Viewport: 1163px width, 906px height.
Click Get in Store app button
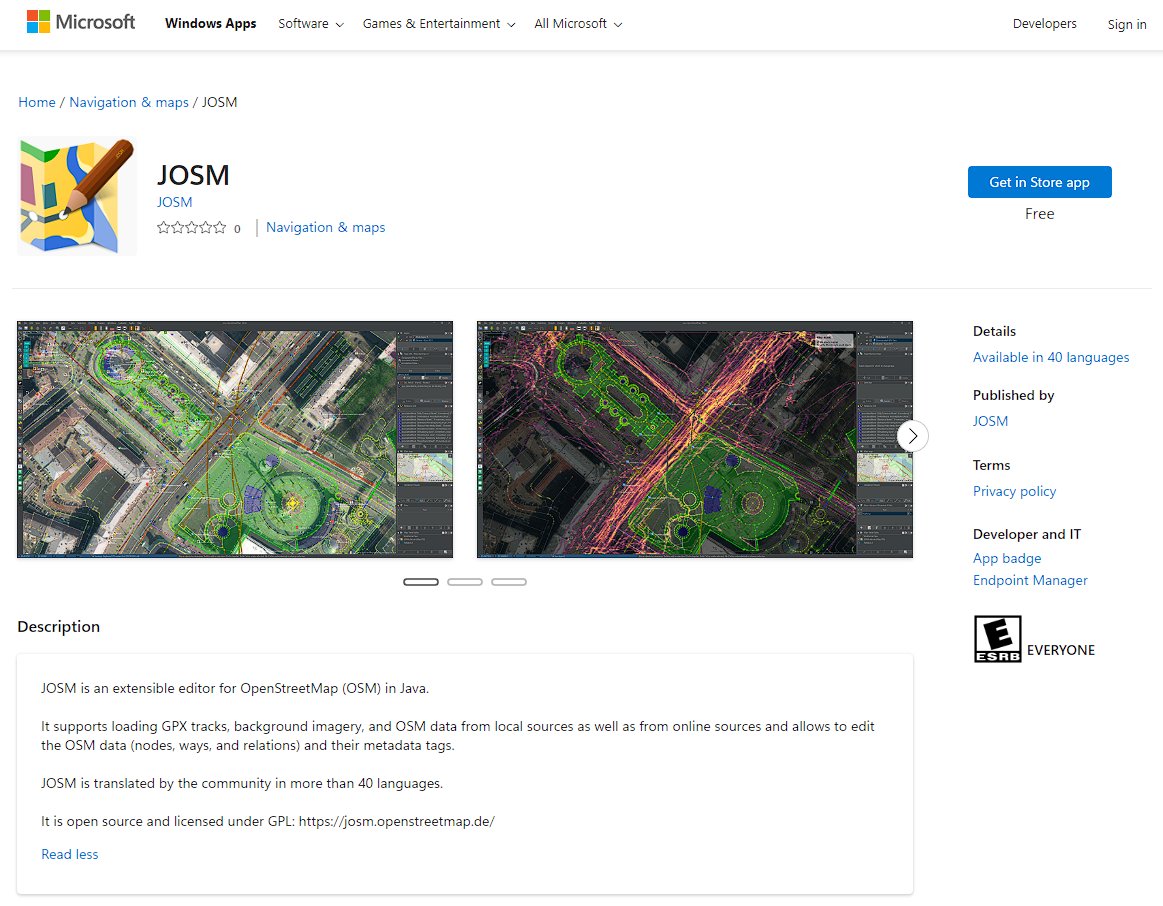(x=1039, y=182)
